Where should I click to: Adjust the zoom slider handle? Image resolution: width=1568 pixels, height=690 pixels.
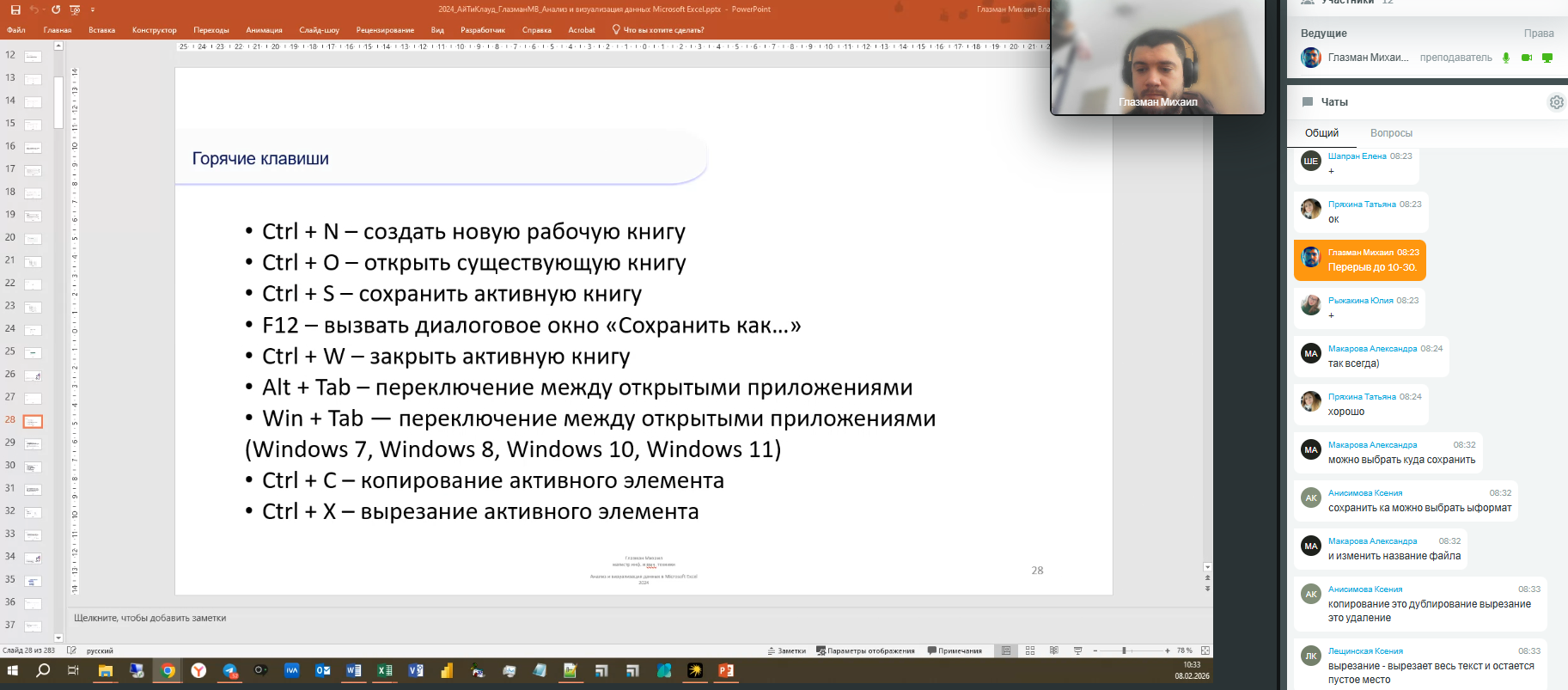1124,650
